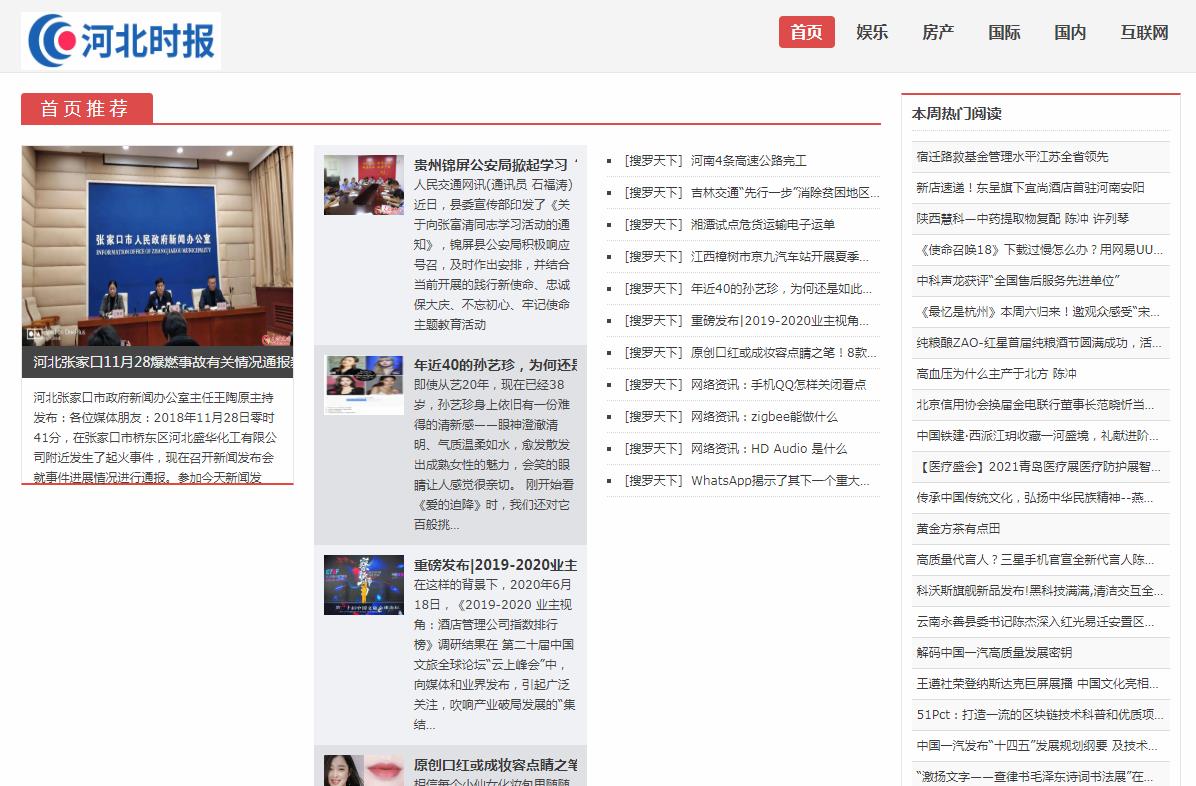Open the 首页 navigation tab

(x=806, y=32)
